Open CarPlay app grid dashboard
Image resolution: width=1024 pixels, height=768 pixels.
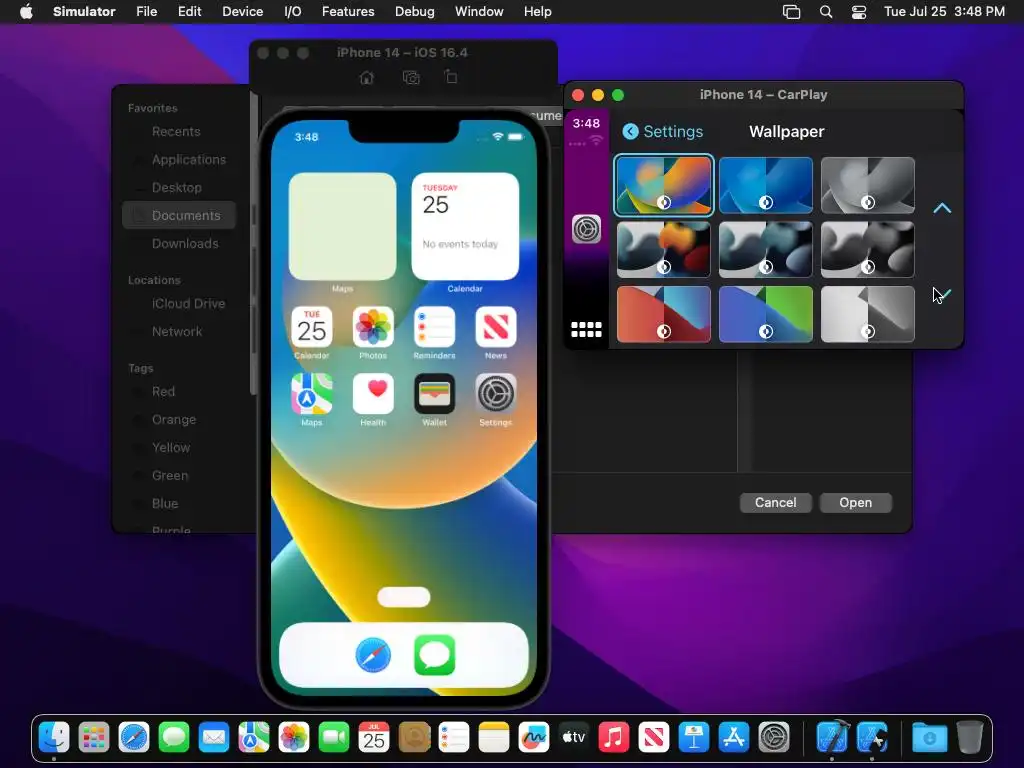pyautogui.click(x=586, y=330)
